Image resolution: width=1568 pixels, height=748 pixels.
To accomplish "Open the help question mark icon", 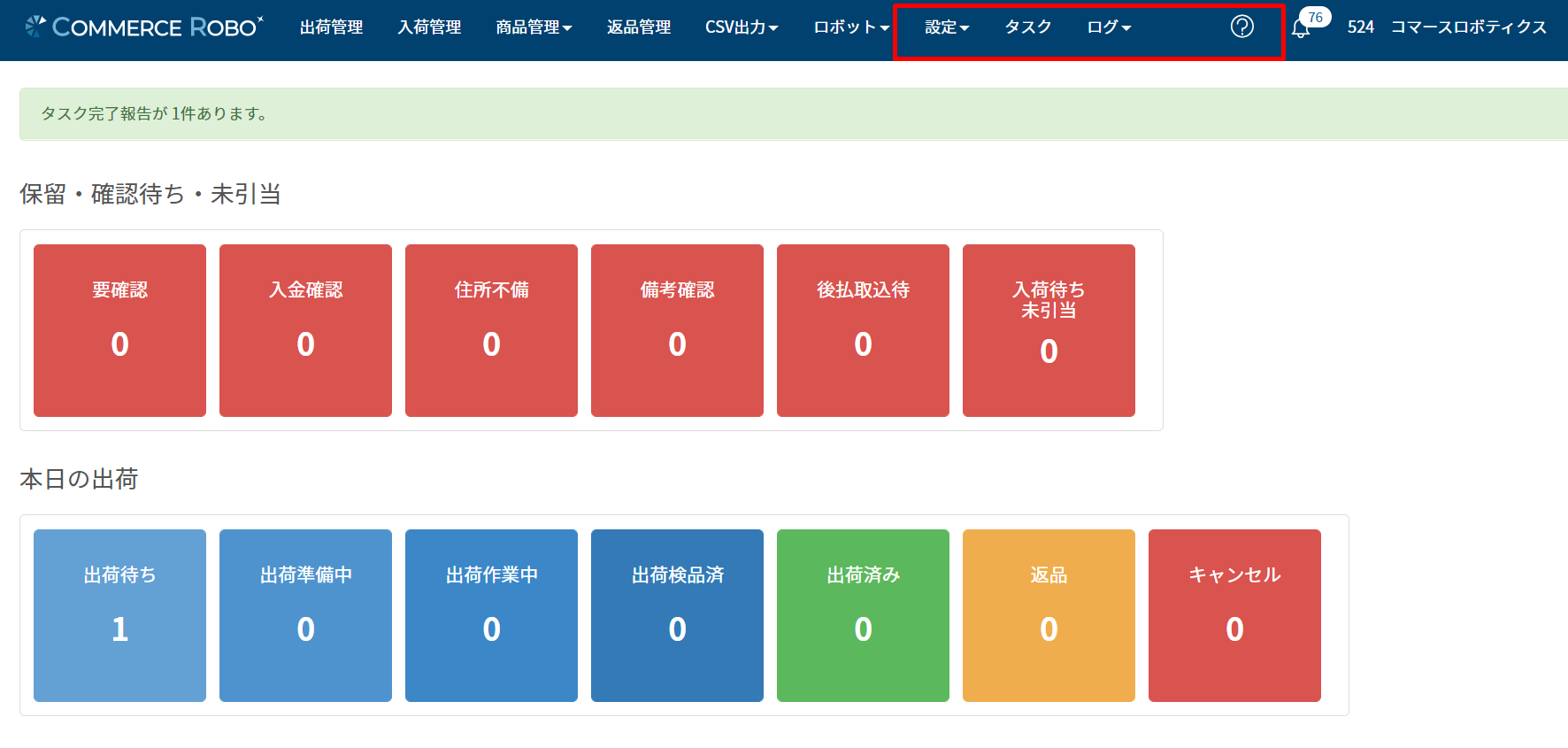I will point(1242,27).
